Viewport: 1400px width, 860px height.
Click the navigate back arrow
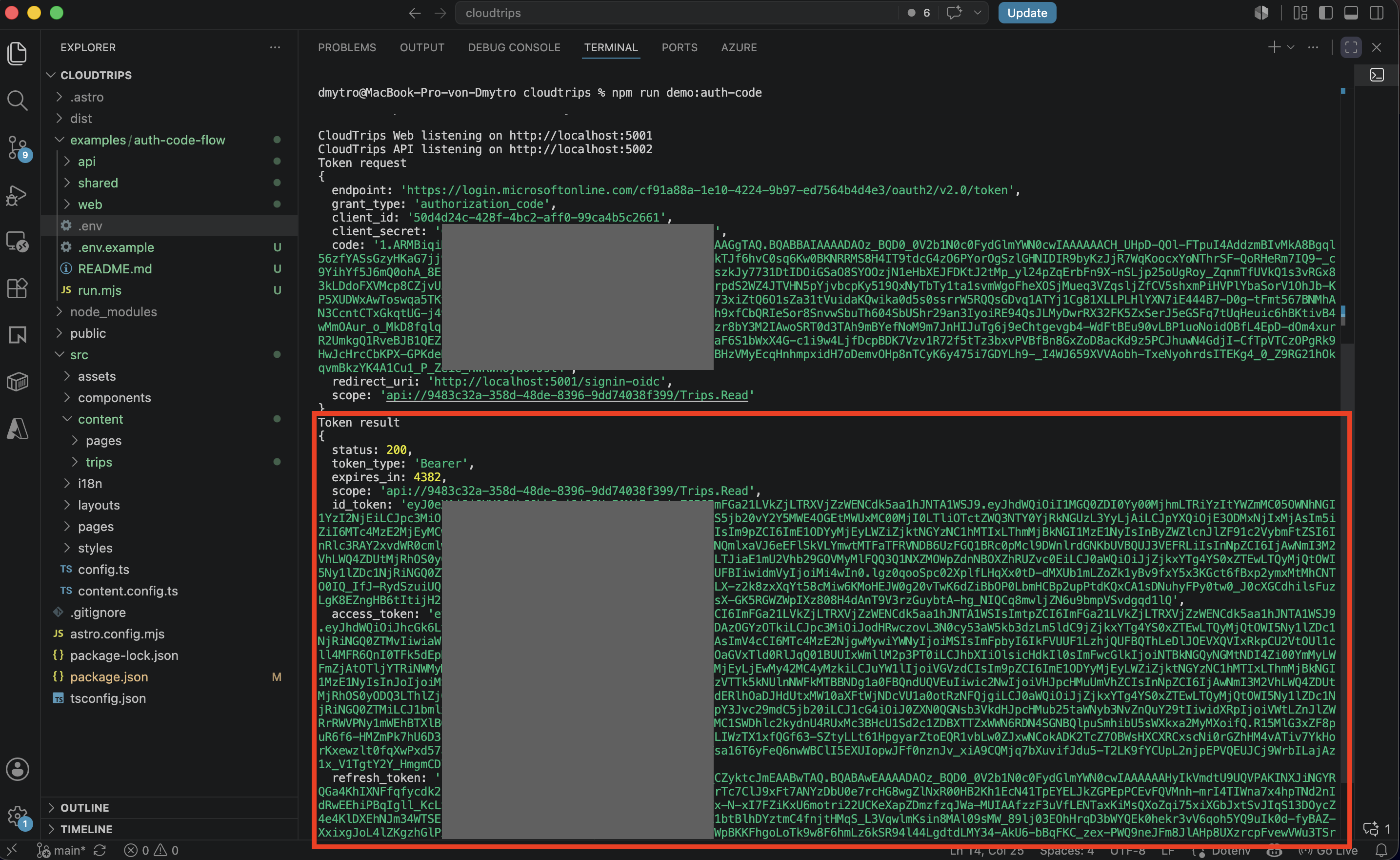point(415,13)
